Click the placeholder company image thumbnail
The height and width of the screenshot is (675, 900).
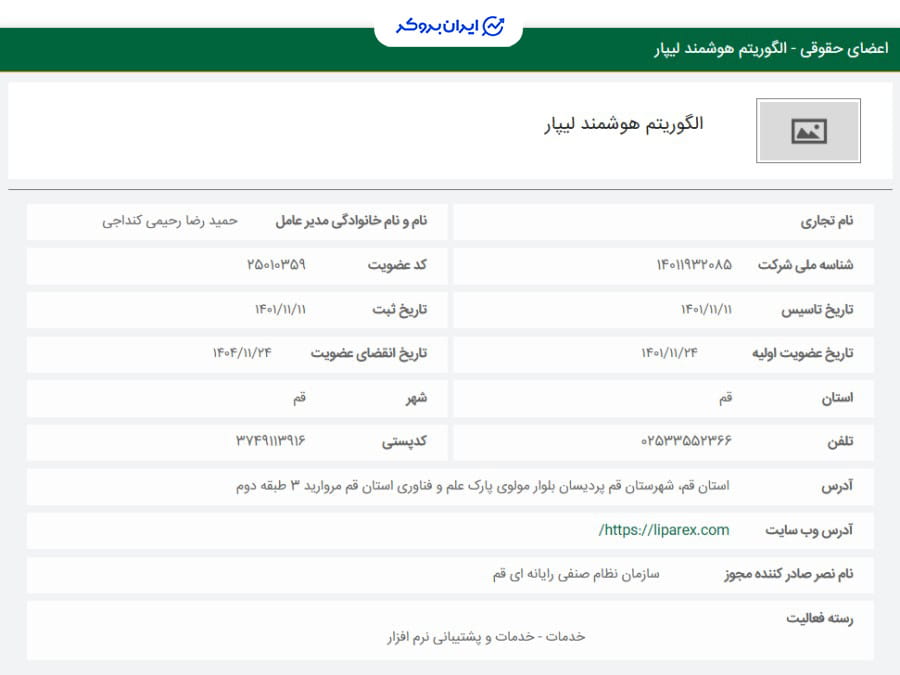[808, 131]
